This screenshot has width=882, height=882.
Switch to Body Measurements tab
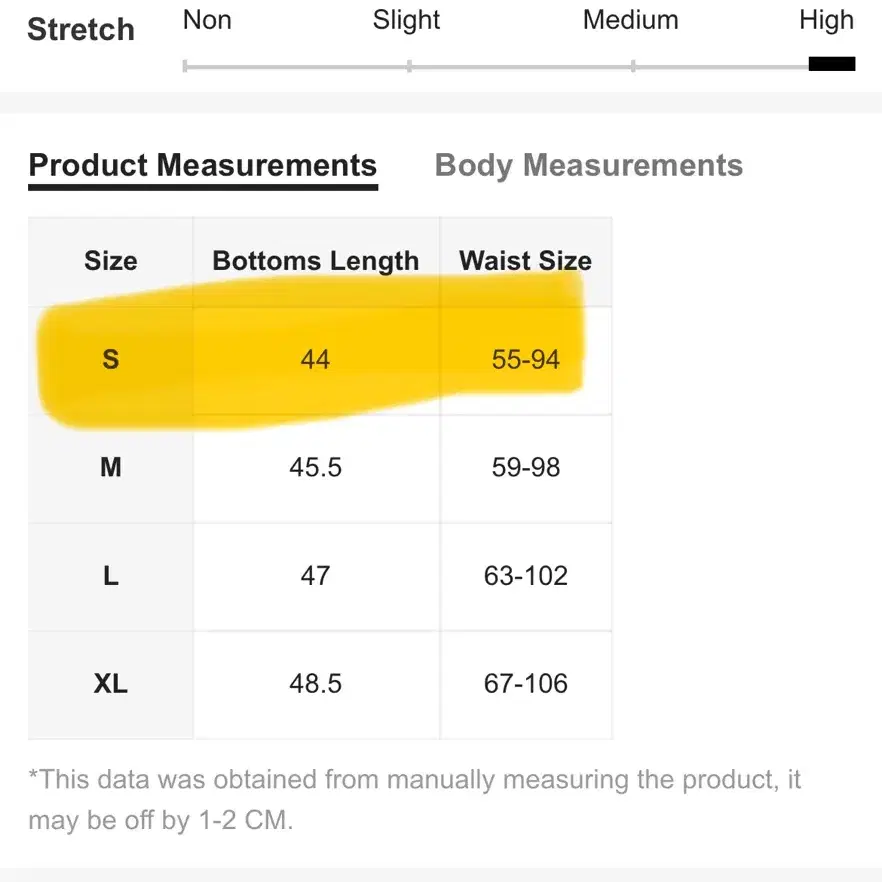588,165
